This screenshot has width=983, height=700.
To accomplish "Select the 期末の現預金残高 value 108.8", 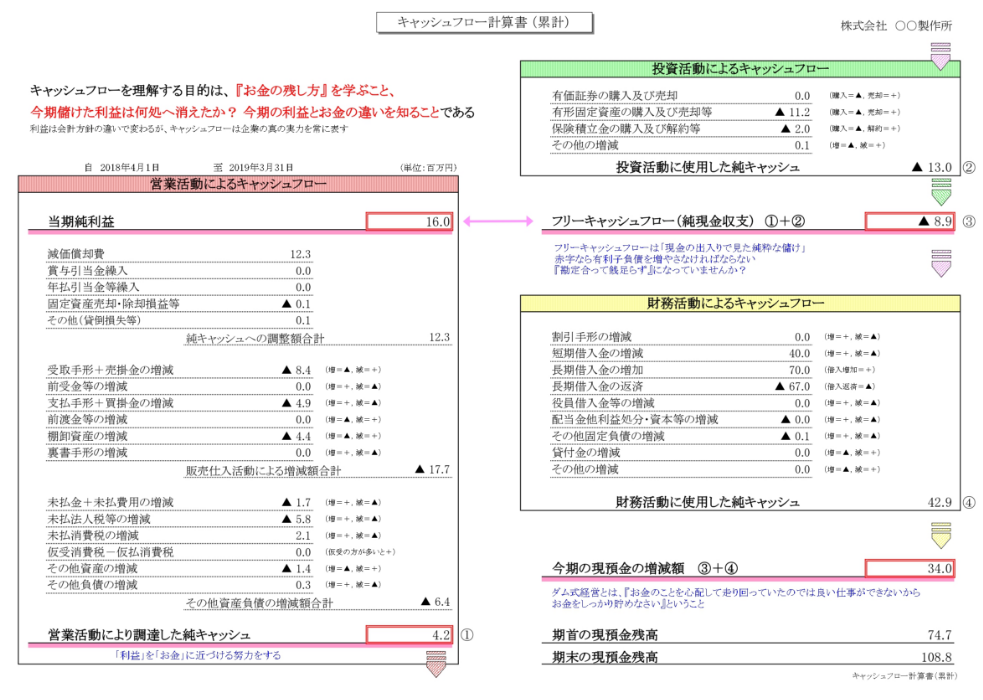I will tap(936, 657).
